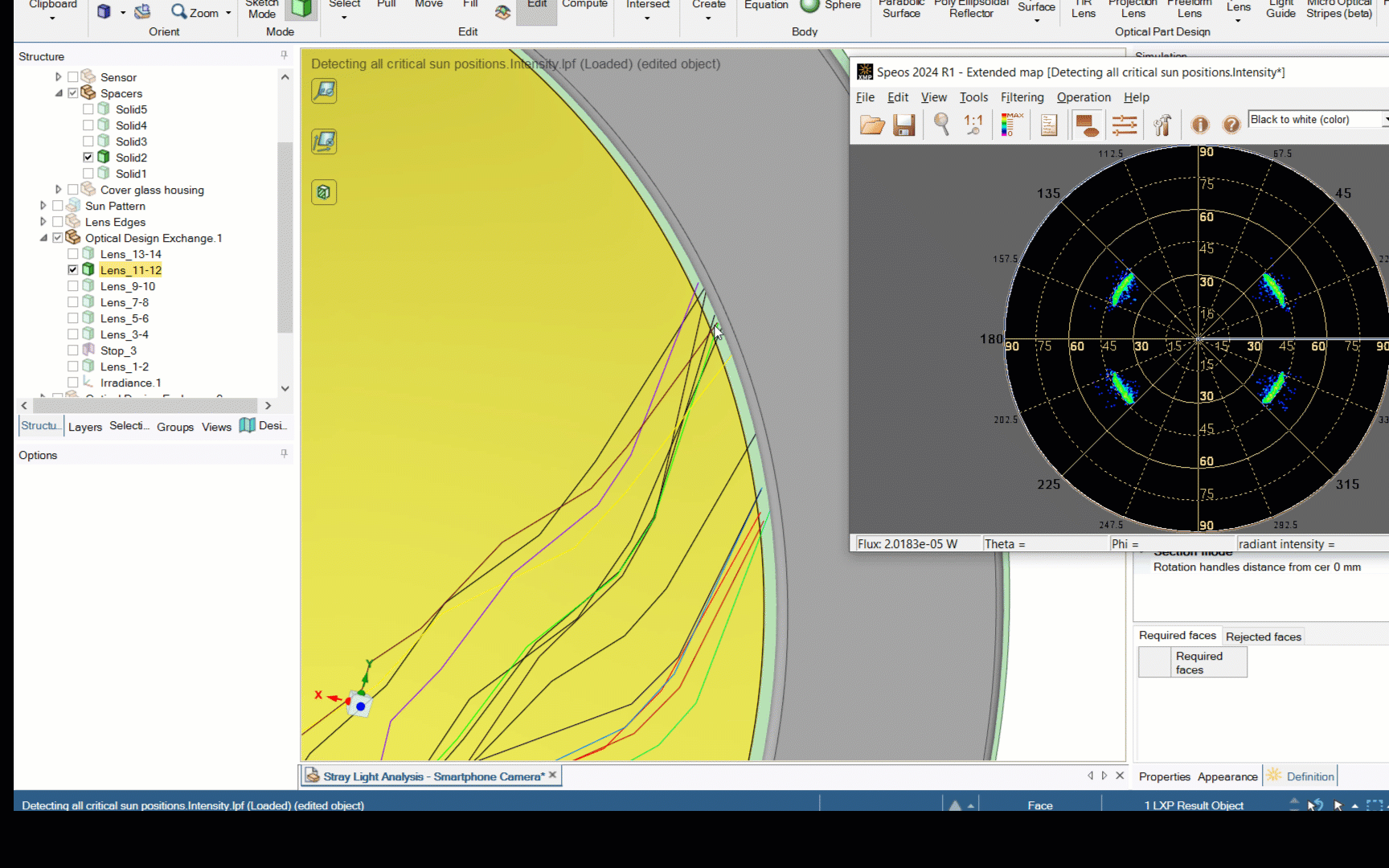Click the information icon in Speos map
Viewport: 1389px width, 868px height.
[x=1200, y=125]
